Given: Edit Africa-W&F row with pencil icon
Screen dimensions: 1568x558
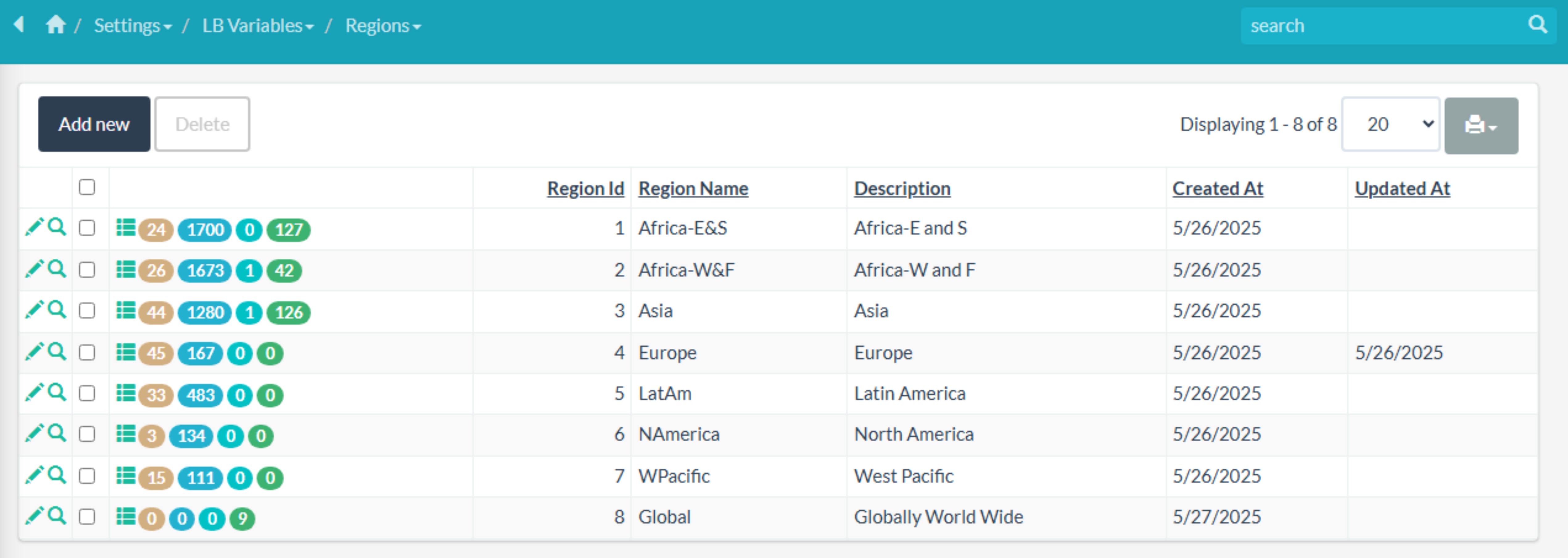Looking at the screenshot, I should [x=34, y=269].
